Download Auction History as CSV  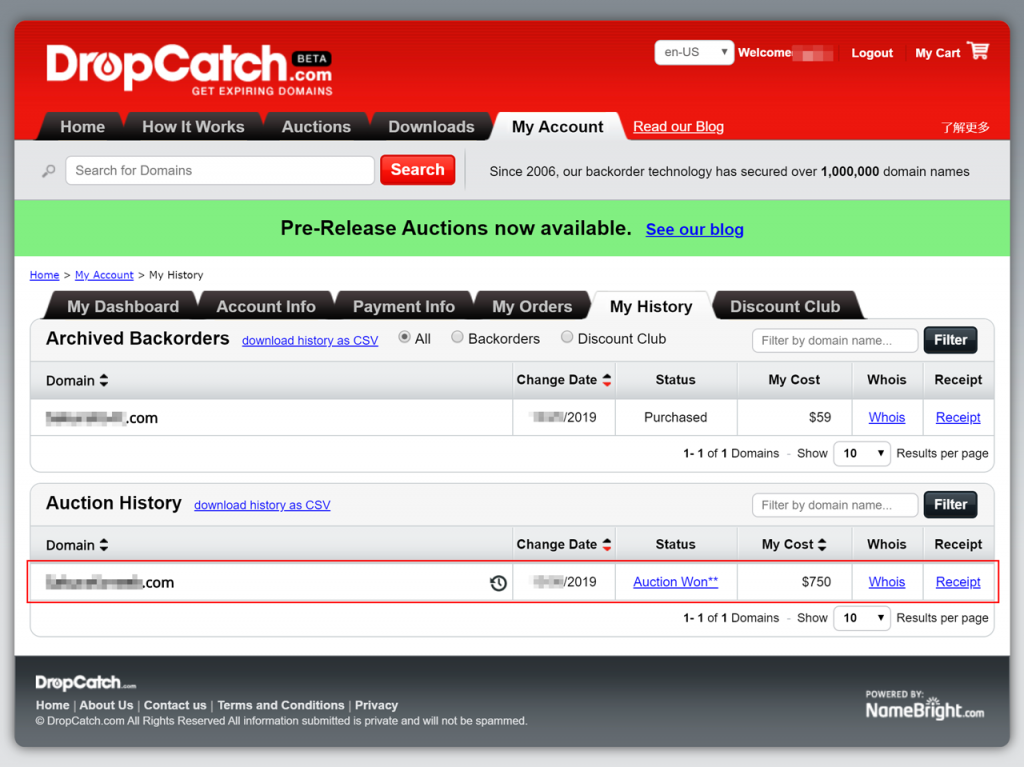coord(262,505)
